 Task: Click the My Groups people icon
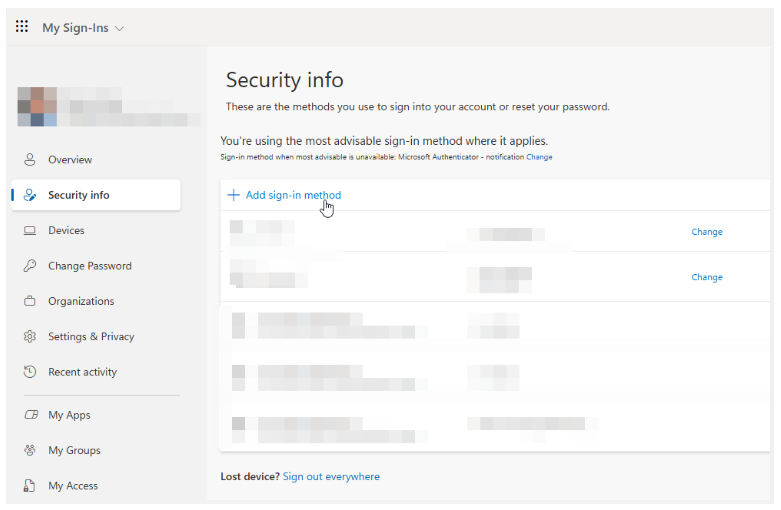pos(29,450)
